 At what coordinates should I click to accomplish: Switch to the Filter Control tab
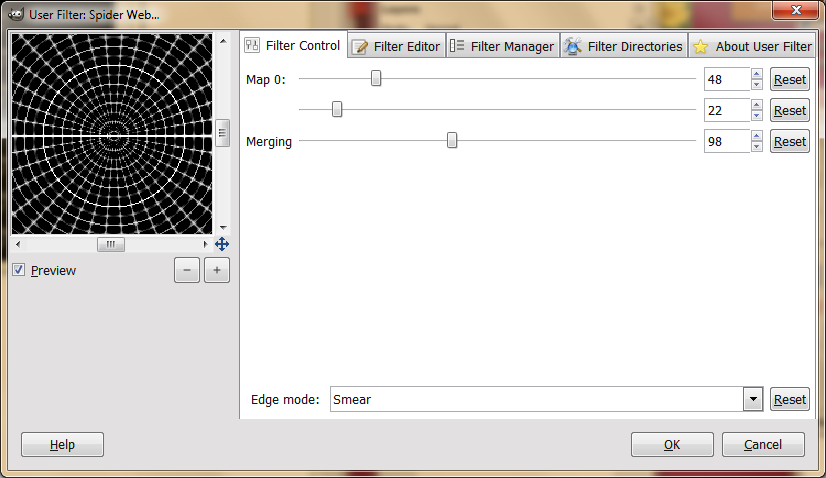coord(294,45)
